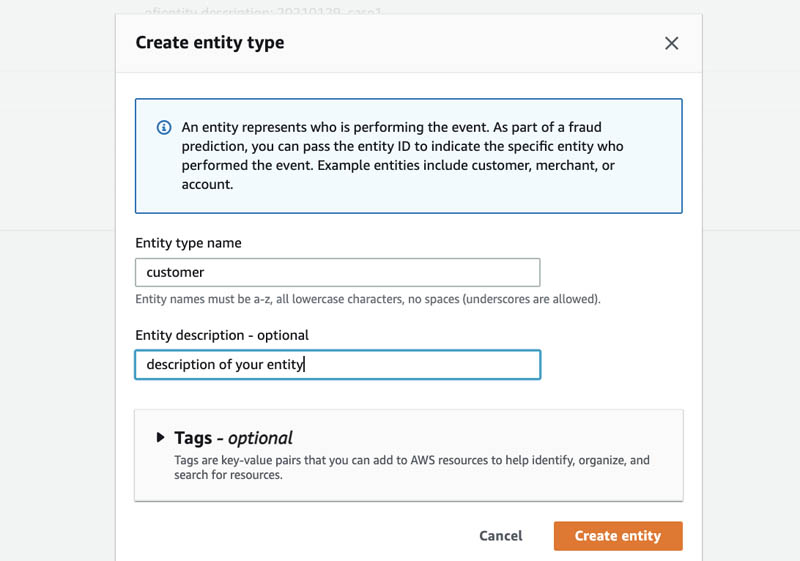
Task: Expand the Tags section triangle
Action: coord(160,438)
